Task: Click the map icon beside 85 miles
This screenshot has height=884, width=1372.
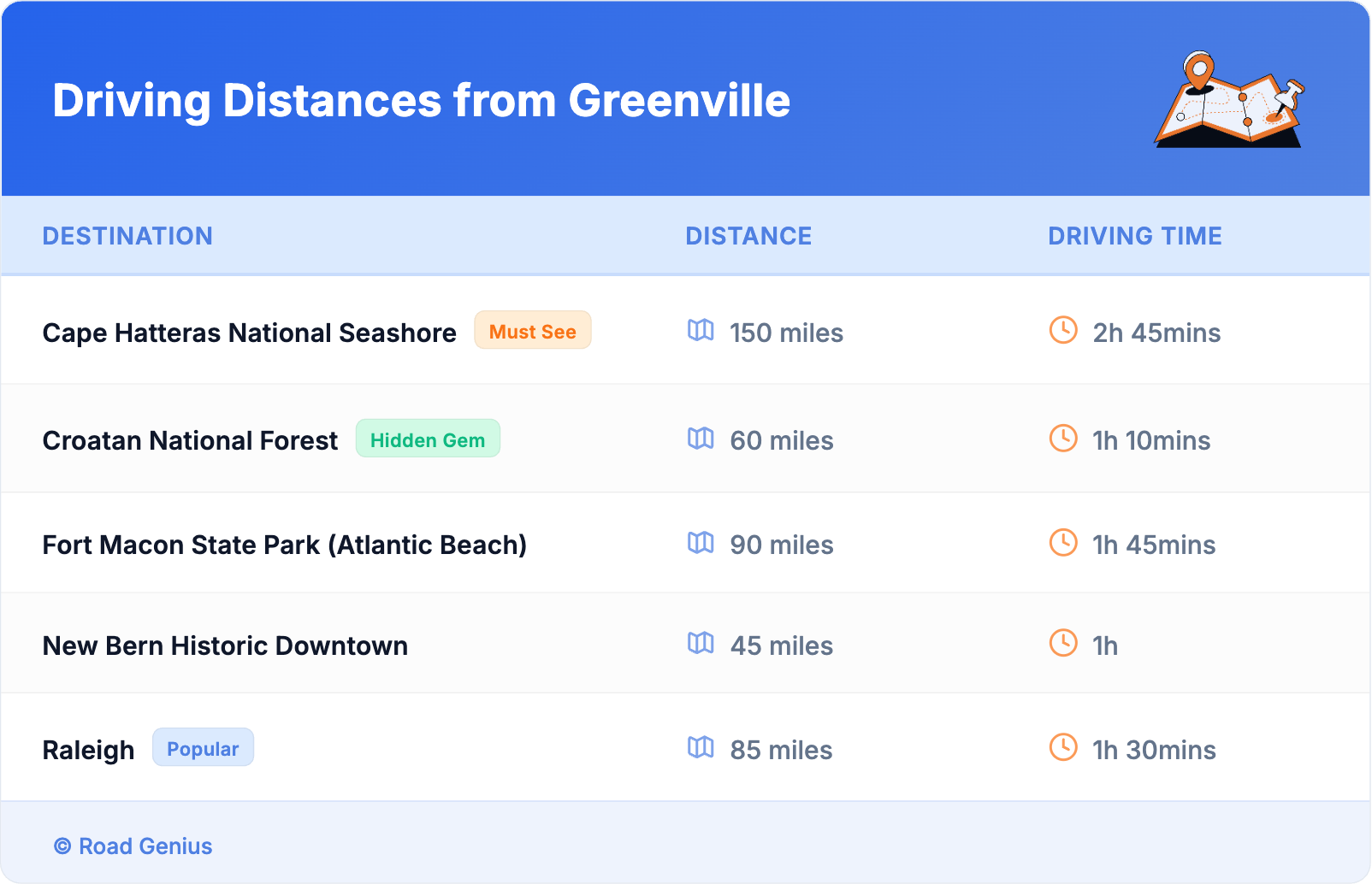Action: pos(701,748)
